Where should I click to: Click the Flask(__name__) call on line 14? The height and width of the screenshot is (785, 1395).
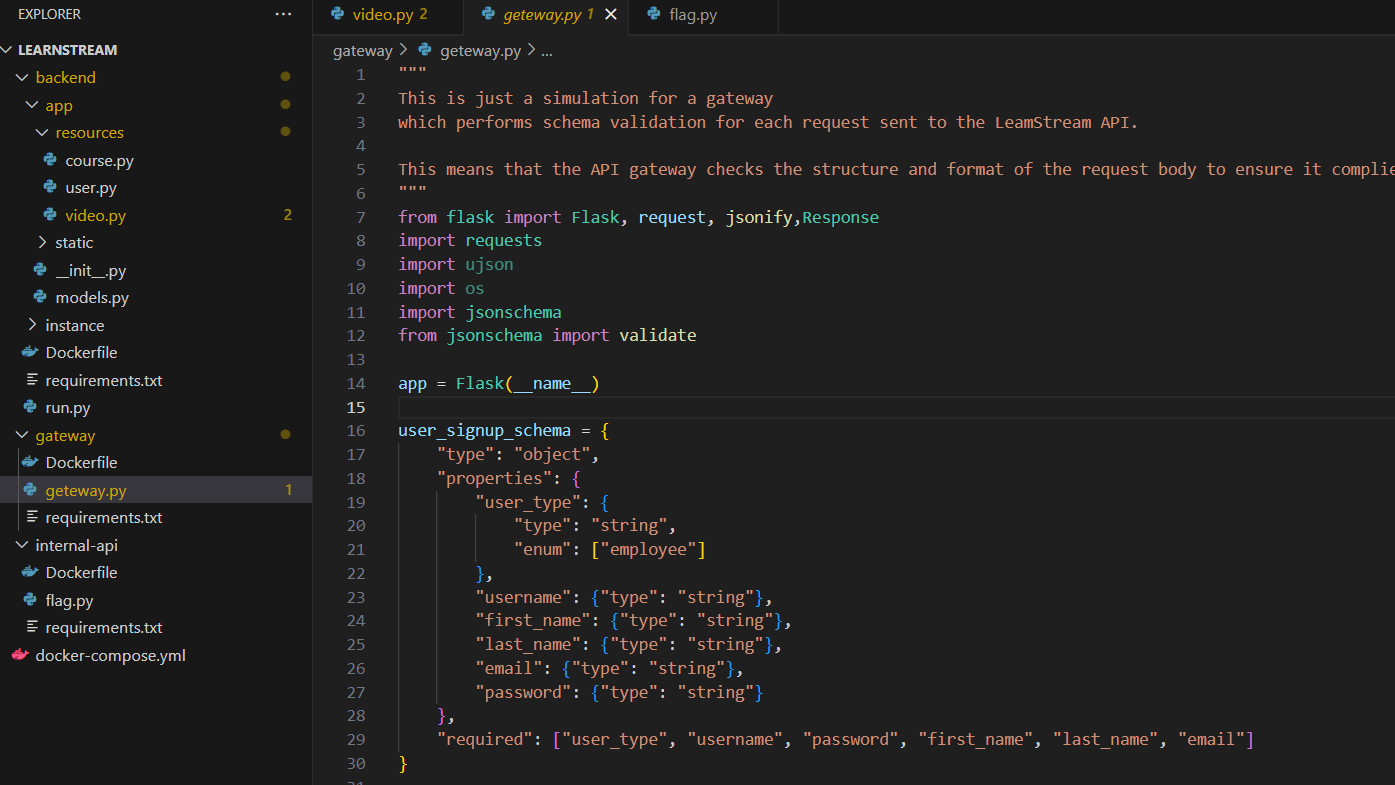click(527, 383)
